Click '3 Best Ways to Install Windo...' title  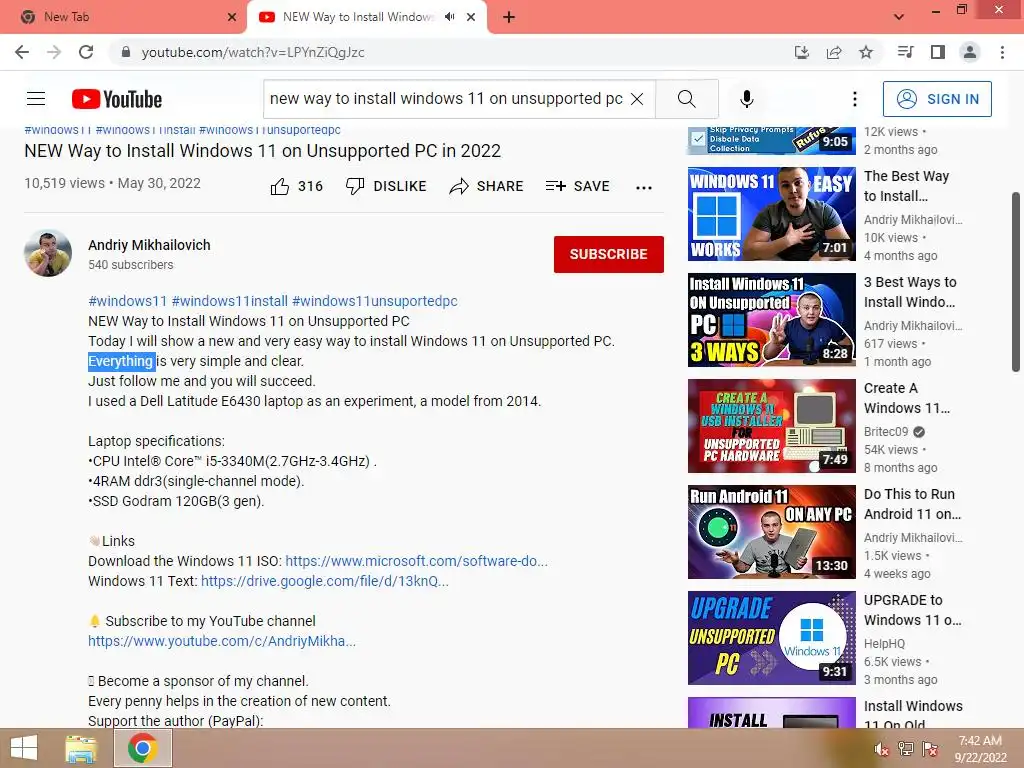(x=910, y=292)
